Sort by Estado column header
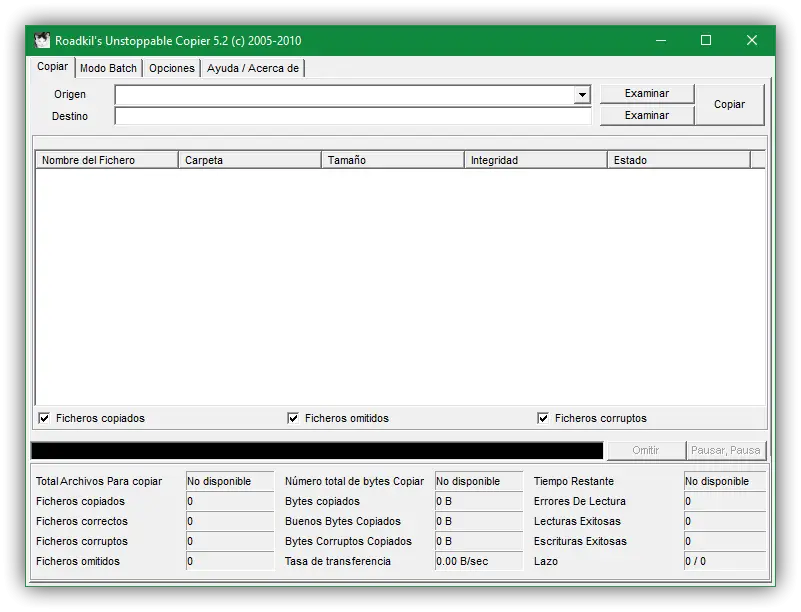The height and width of the screenshot is (612, 801). point(679,160)
